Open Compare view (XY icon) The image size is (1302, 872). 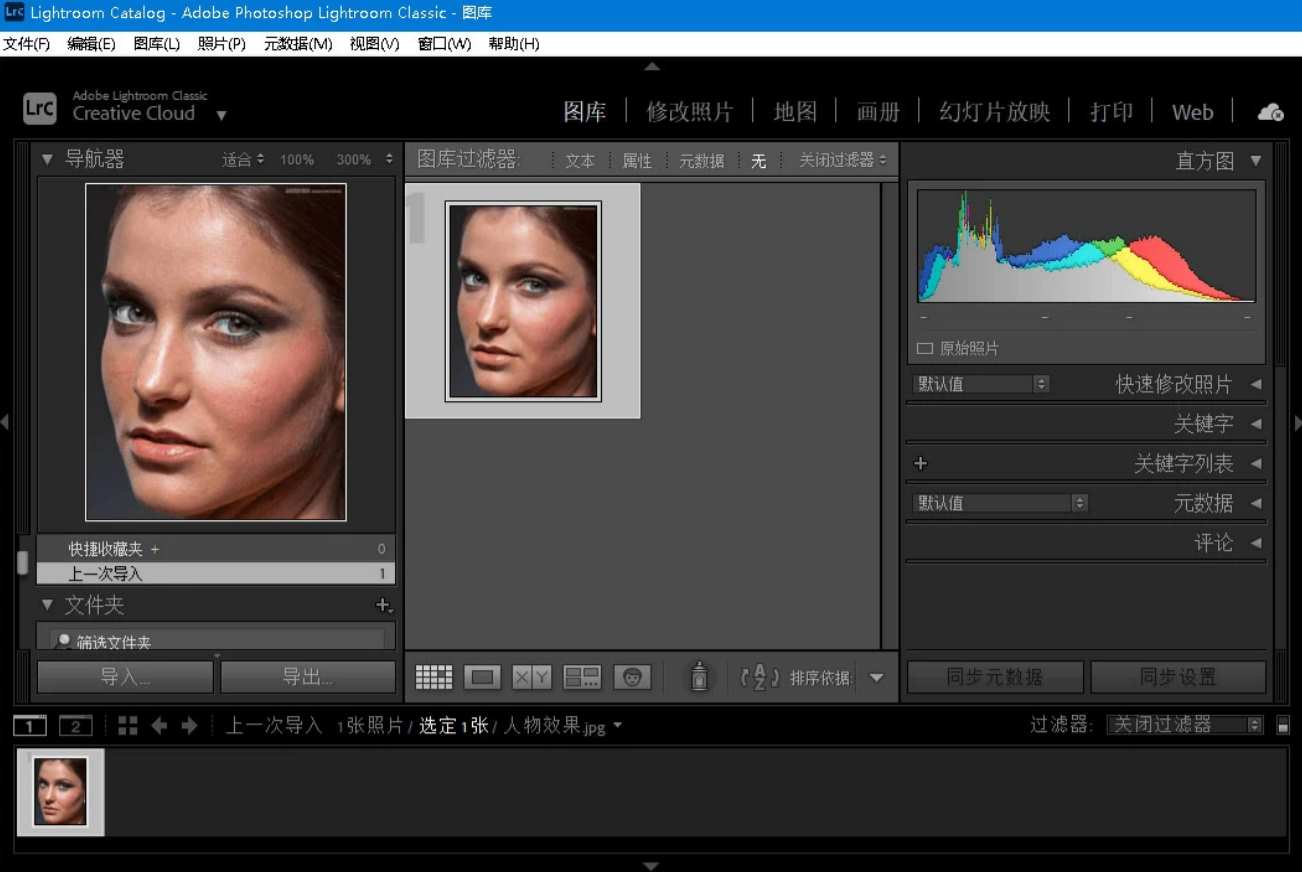pos(531,677)
